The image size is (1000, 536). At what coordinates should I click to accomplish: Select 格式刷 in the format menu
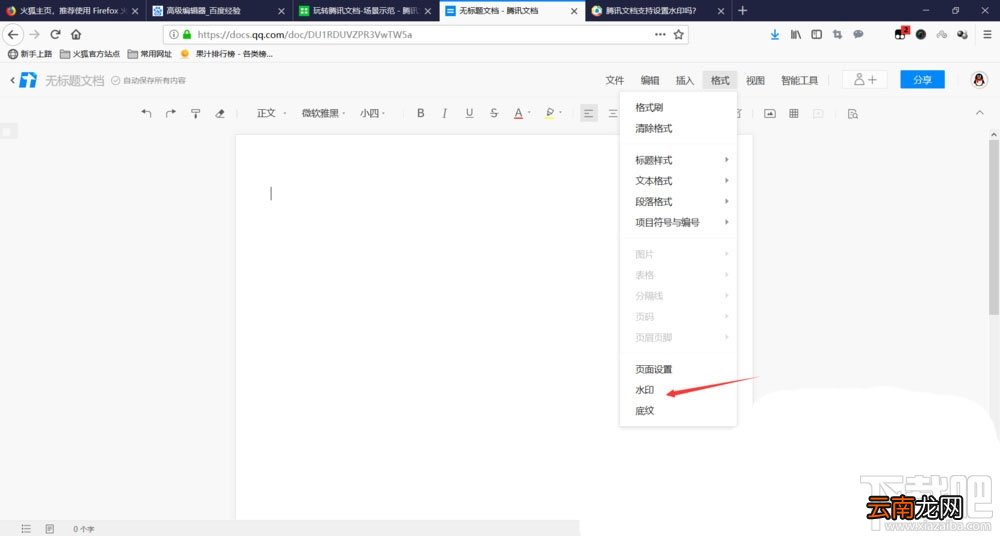click(x=678, y=107)
